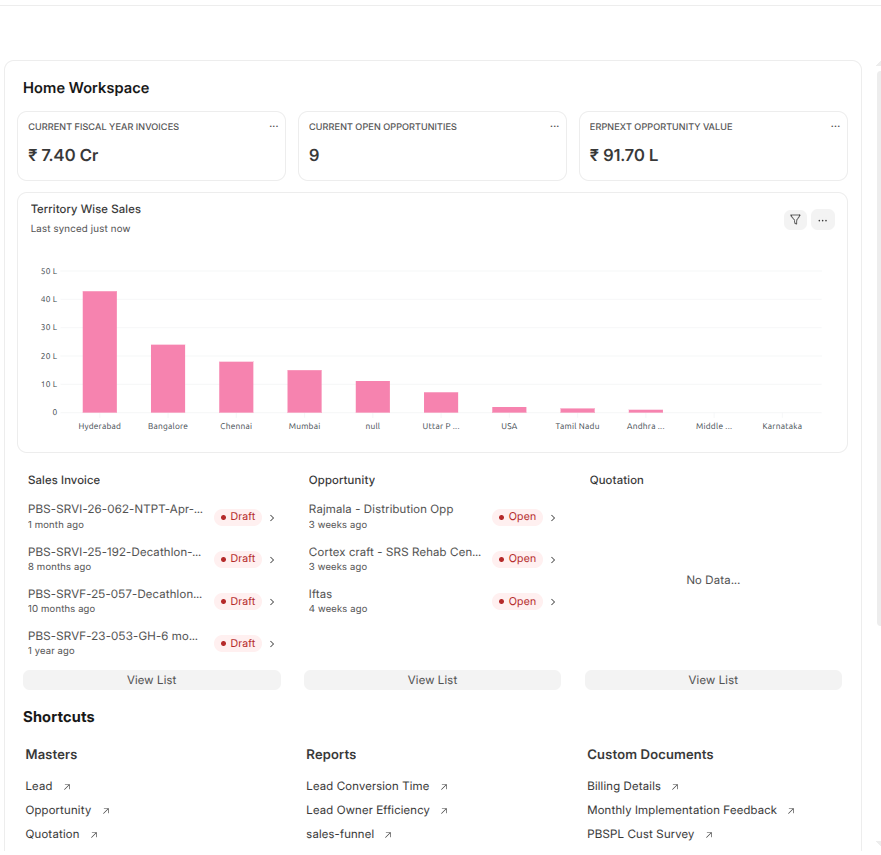Viewport: 881px width, 855px height.
Task: Expand Rajmala - Distribution Opp chevron
Action: [553, 517]
